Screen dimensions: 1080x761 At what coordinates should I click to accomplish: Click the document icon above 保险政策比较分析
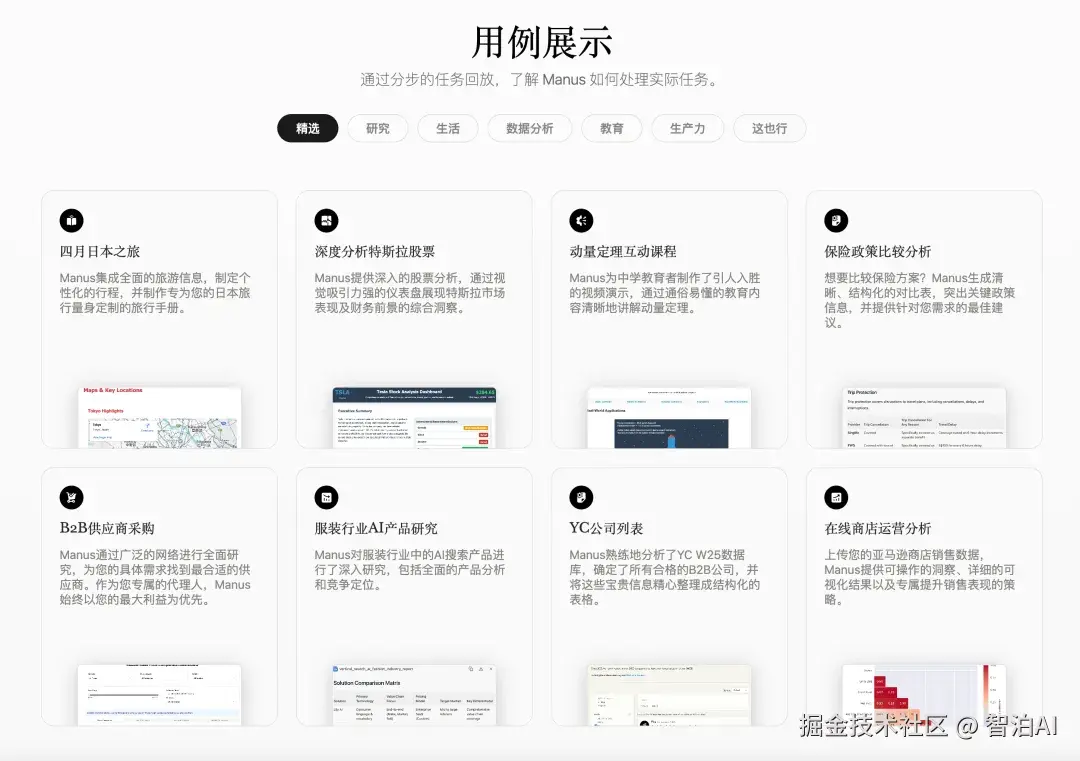(836, 220)
